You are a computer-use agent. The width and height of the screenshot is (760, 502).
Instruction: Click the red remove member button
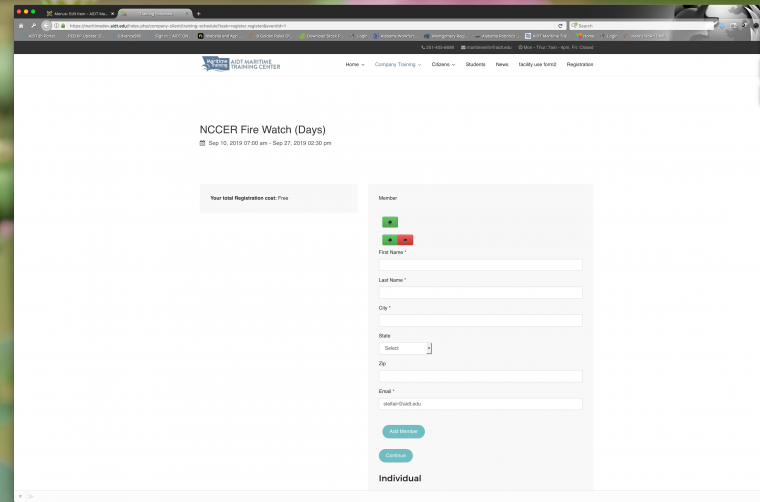click(405, 240)
